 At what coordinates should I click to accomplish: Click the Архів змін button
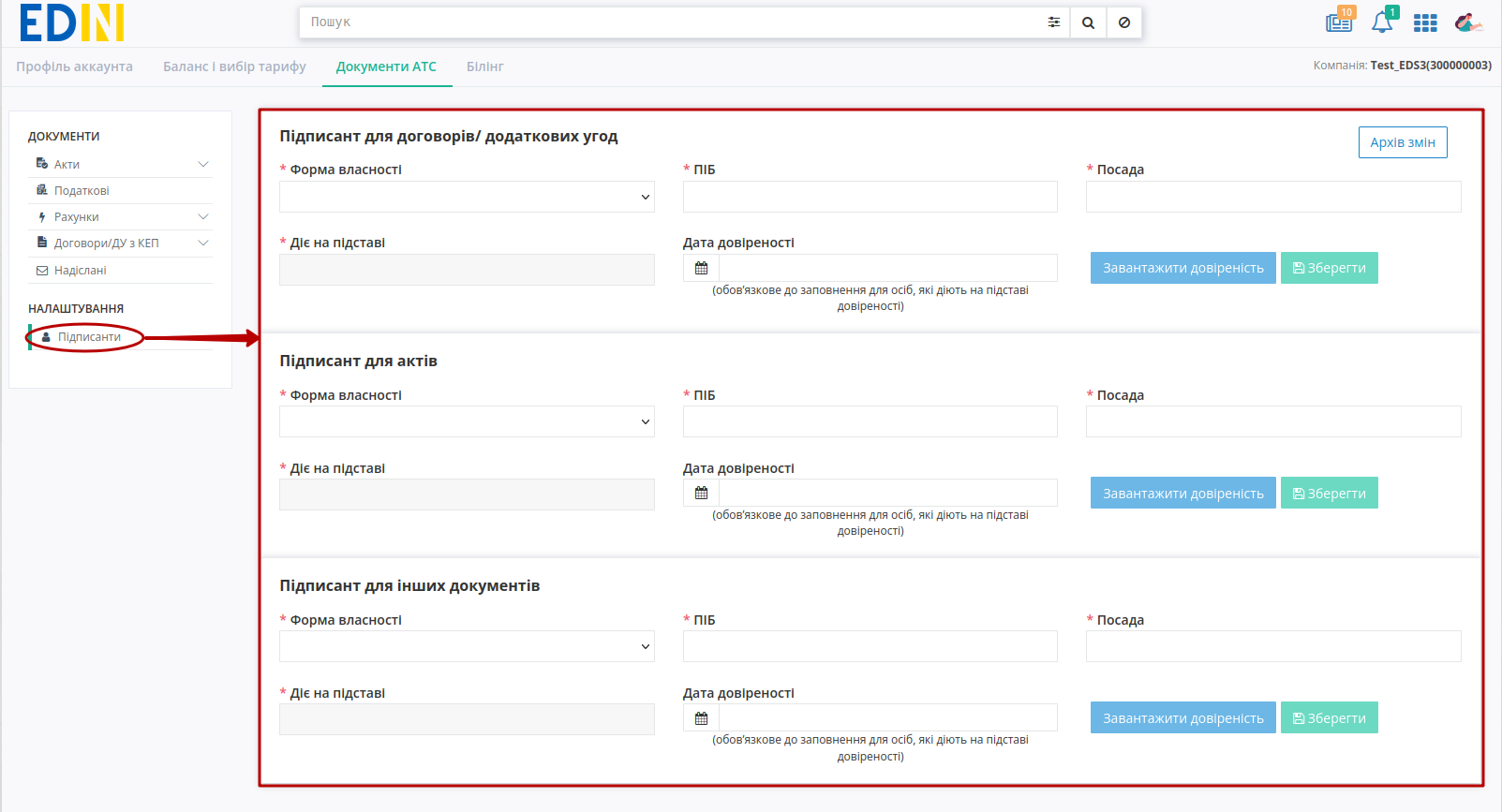tap(1403, 142)
